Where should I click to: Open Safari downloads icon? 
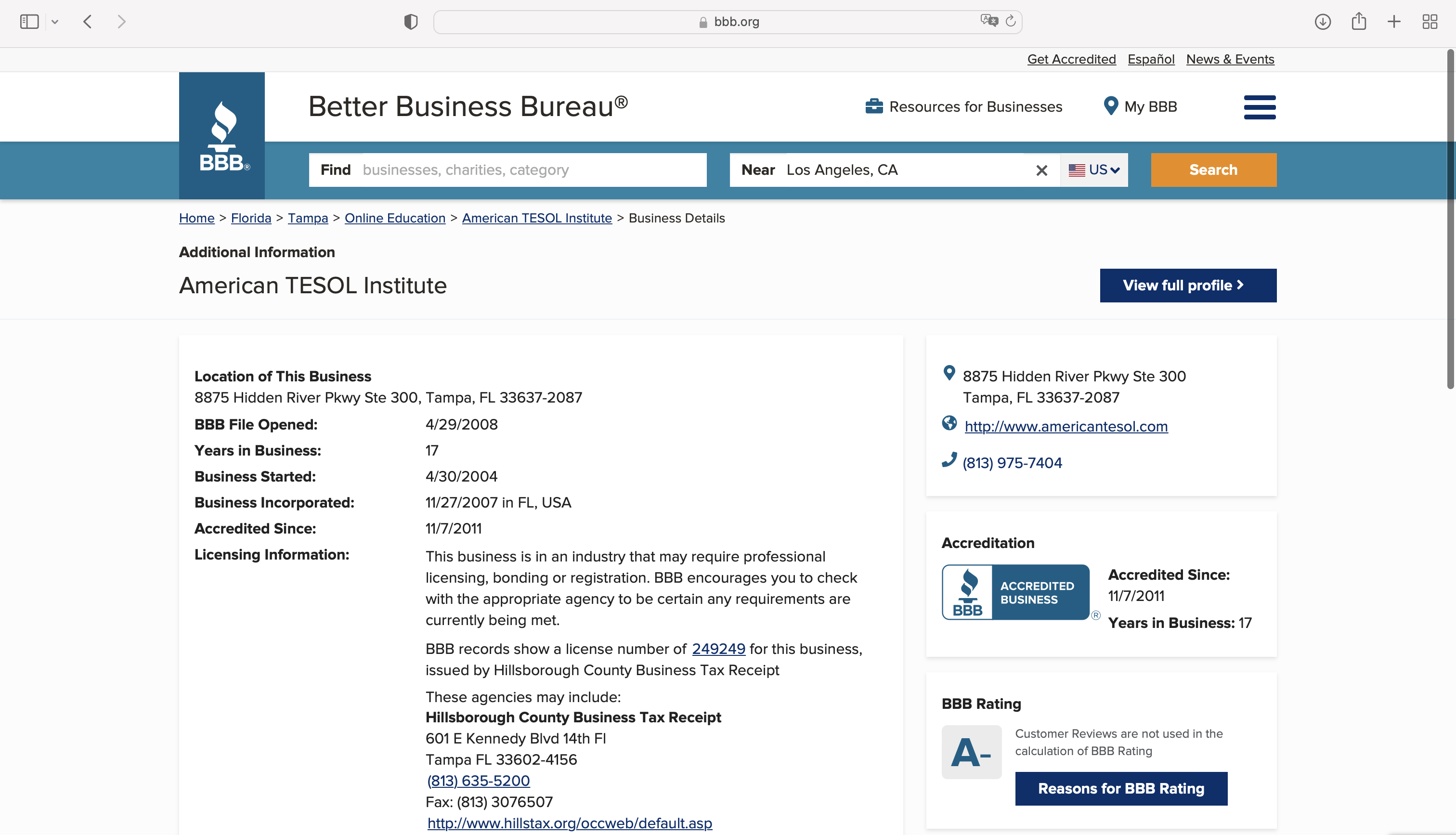[1323, 22]
